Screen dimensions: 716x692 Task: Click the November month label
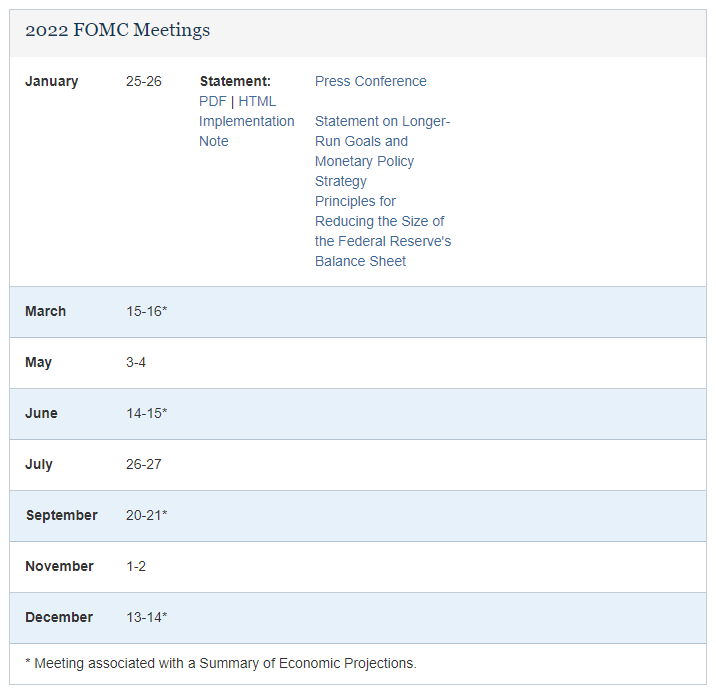pos(59,566)
